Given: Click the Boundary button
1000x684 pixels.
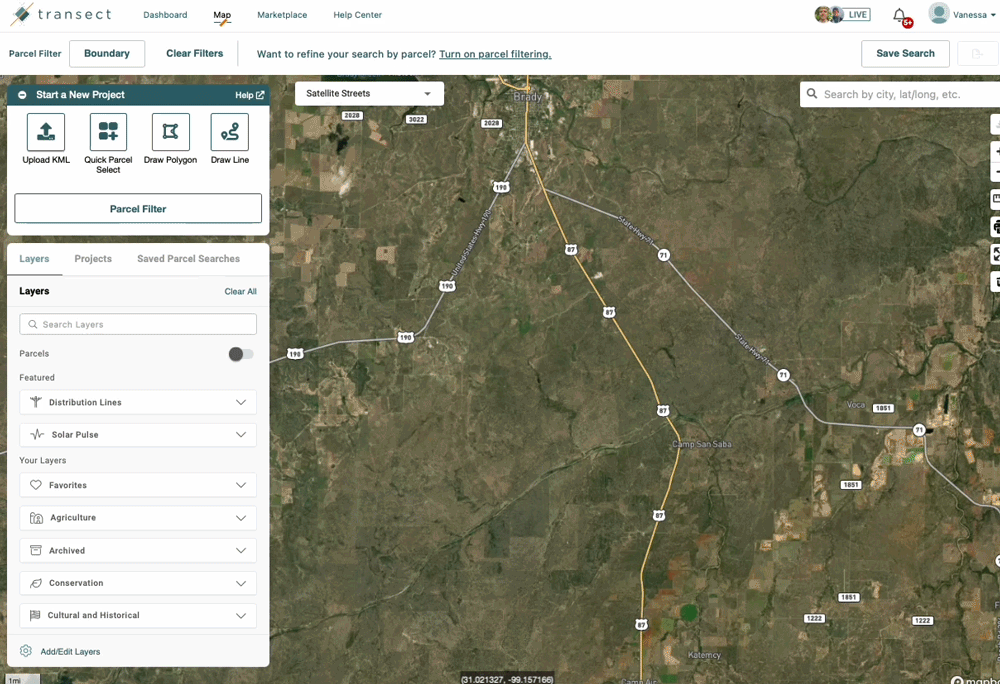Looking at the screenshot, I should [107, 54].
